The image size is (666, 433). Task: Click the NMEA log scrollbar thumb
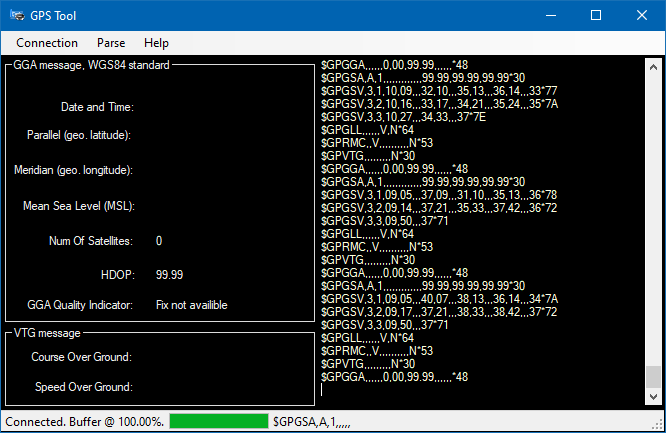653,377
